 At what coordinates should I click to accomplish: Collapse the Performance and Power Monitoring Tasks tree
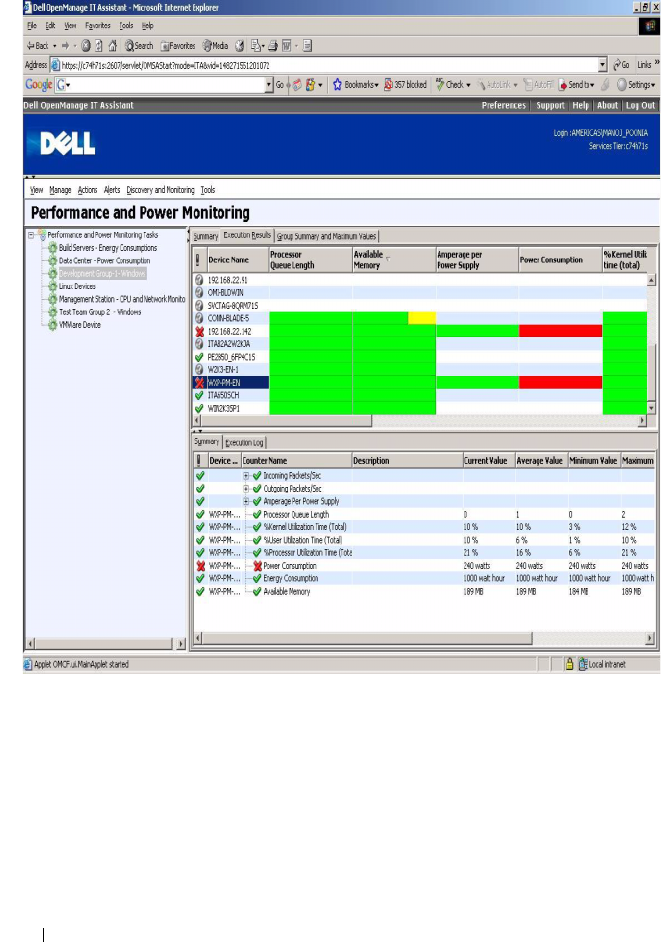[31, 235]
